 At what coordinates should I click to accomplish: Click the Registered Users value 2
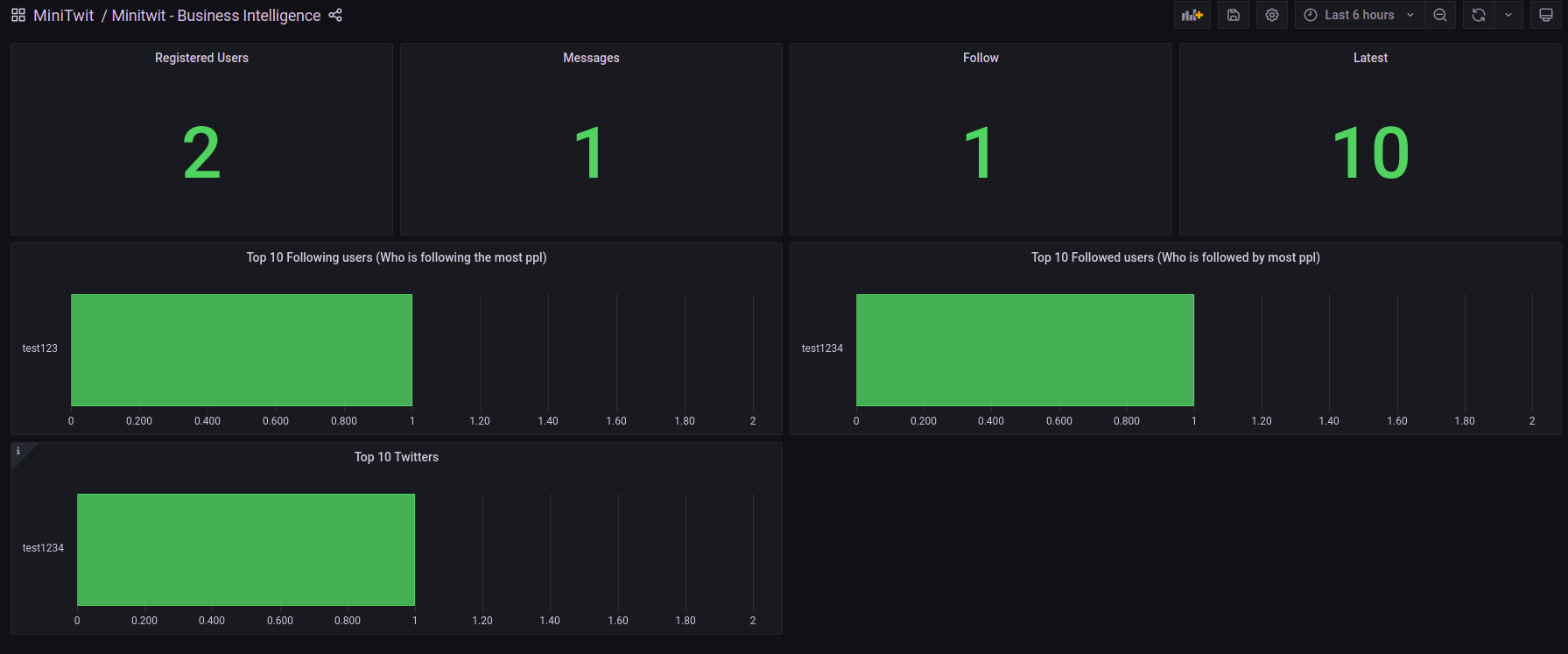pyautogui.click(x=201, y=153)
